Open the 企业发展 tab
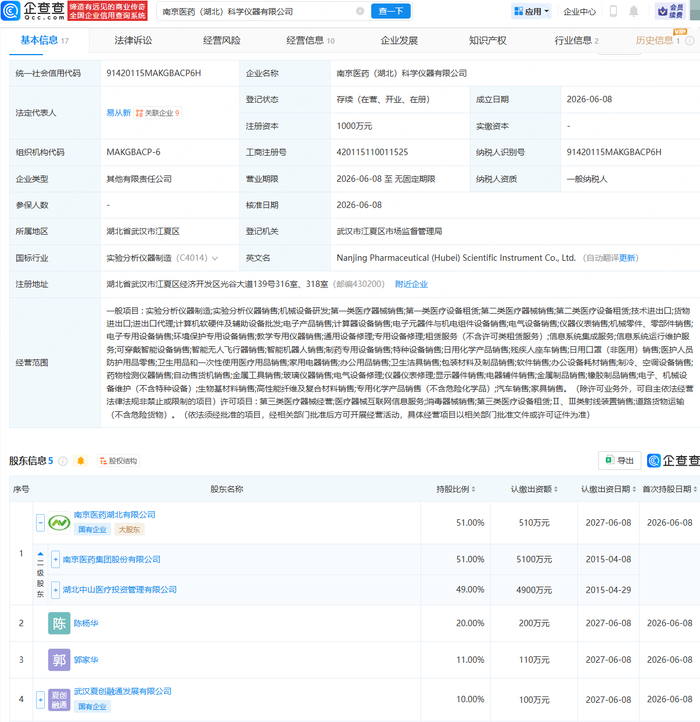 point(399,41)
